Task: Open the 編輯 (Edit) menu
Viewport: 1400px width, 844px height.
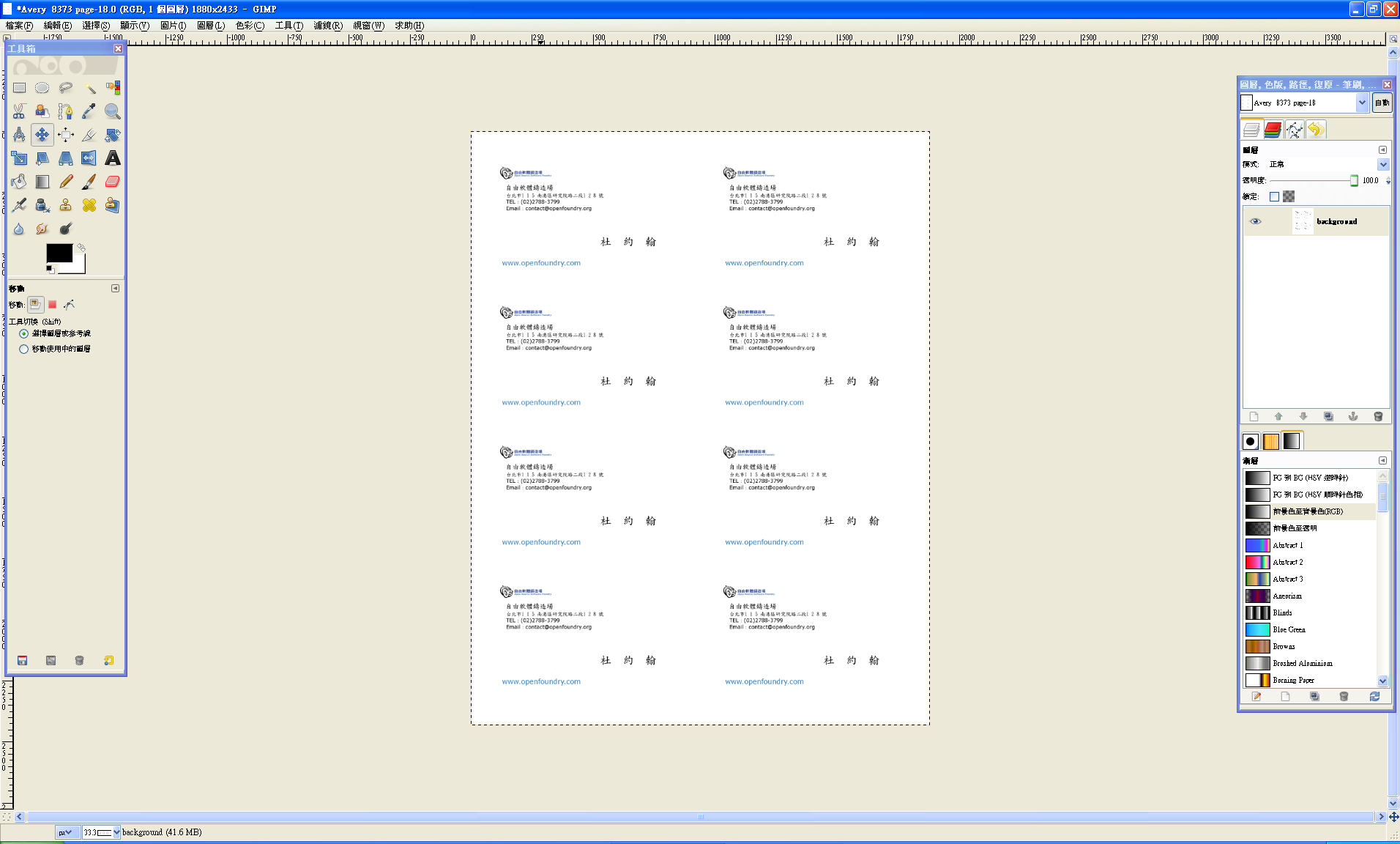Action: 58,26
